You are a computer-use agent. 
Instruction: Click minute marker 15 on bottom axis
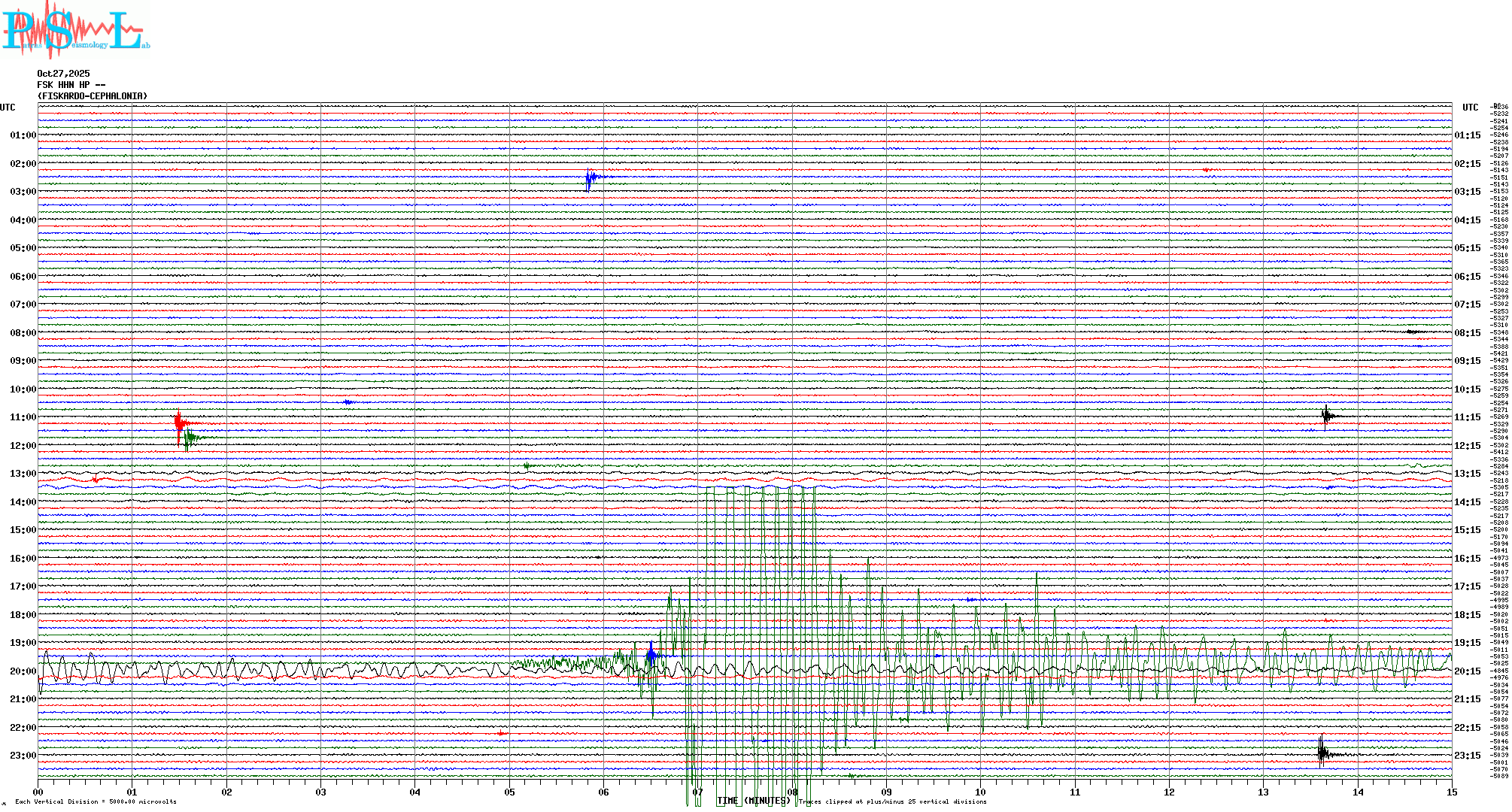coord(1451,792)
